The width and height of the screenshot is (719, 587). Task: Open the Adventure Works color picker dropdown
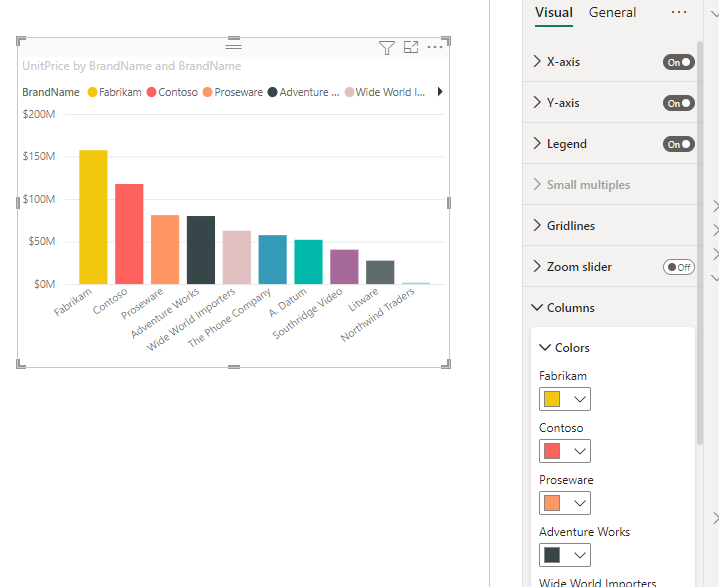pos(565,555)
